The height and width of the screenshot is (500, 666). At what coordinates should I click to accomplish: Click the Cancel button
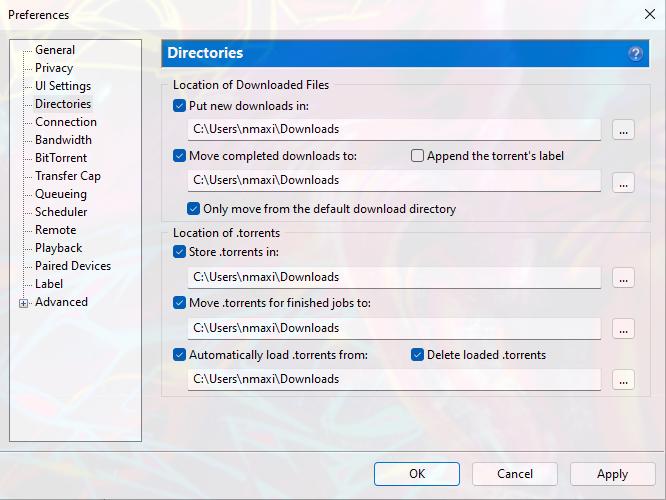(515, 474)
